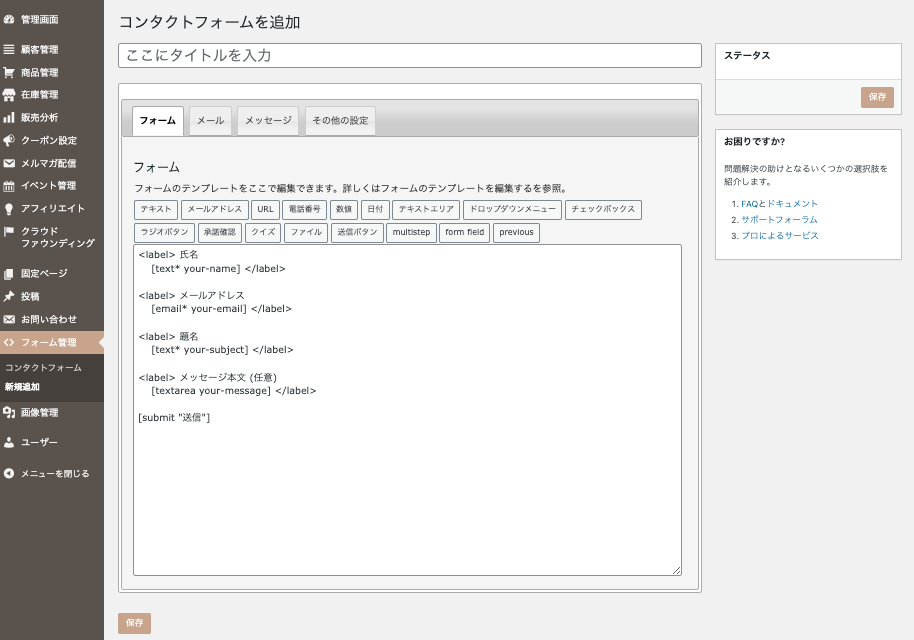914x640 pixels.
Task: Open 画像管理 media icon in sidebar
Action: pos(9,412)
